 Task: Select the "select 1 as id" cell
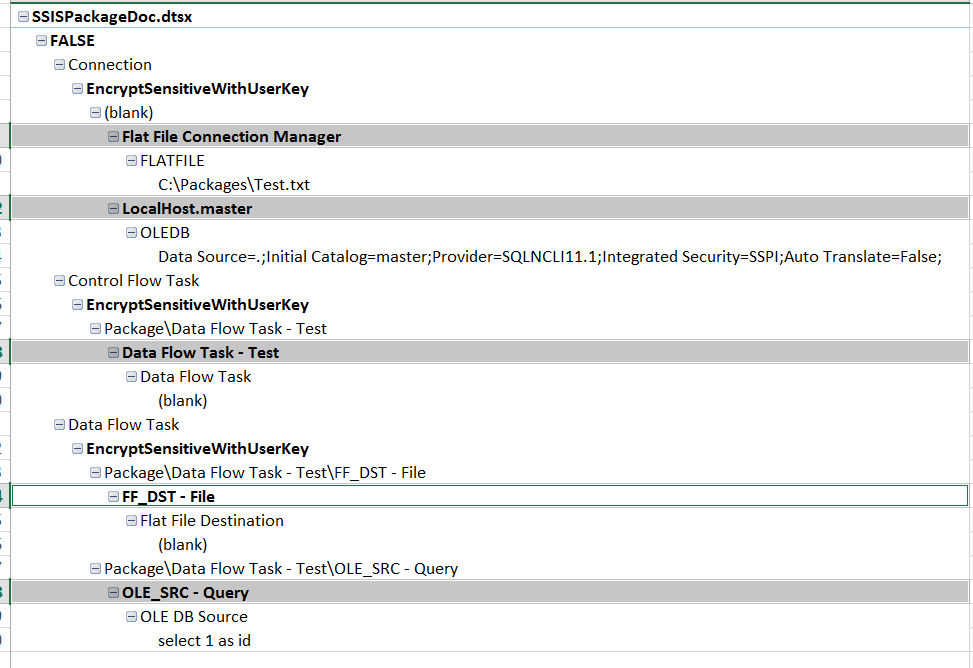pos(204,641)
